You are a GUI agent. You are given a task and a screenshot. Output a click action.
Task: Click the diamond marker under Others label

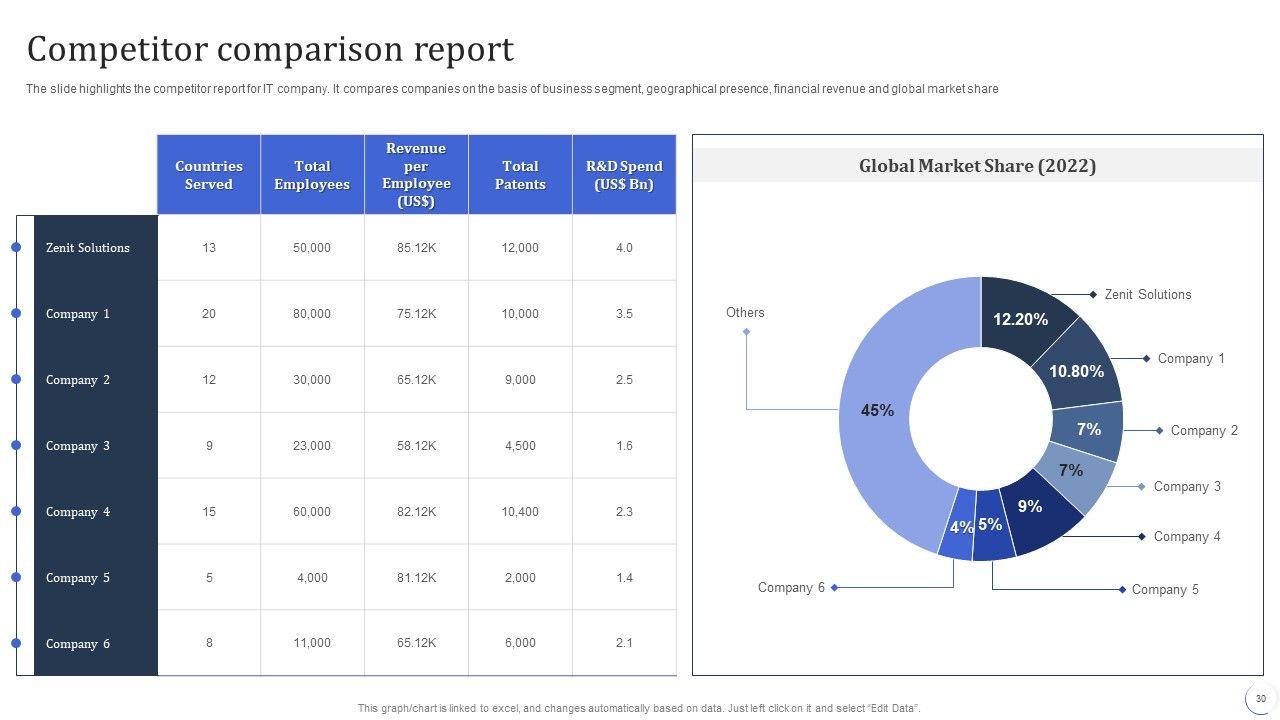(746, 332)
